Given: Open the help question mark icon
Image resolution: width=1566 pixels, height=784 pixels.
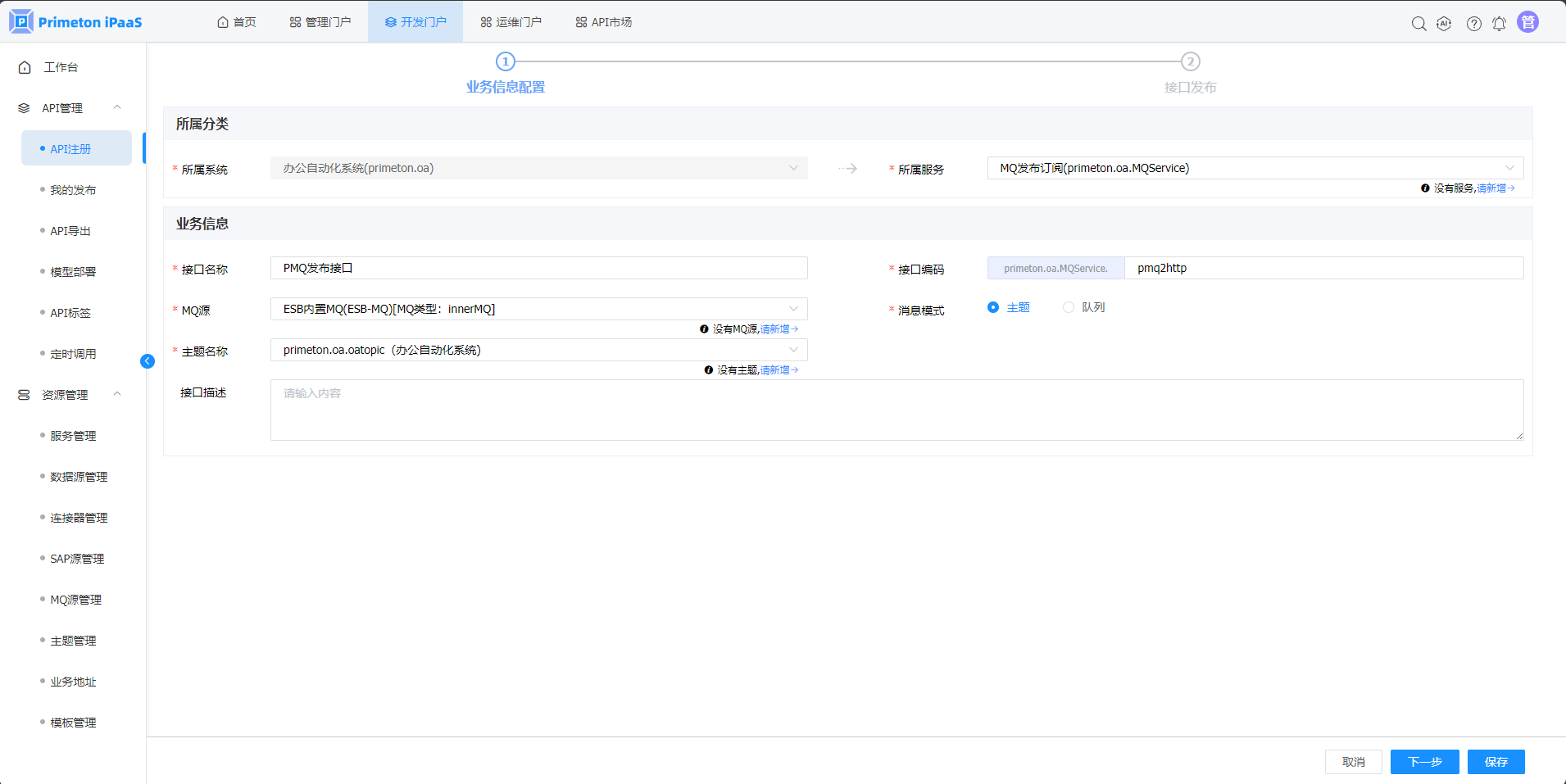Looking at the screenshot, I should coord(1473,24).
